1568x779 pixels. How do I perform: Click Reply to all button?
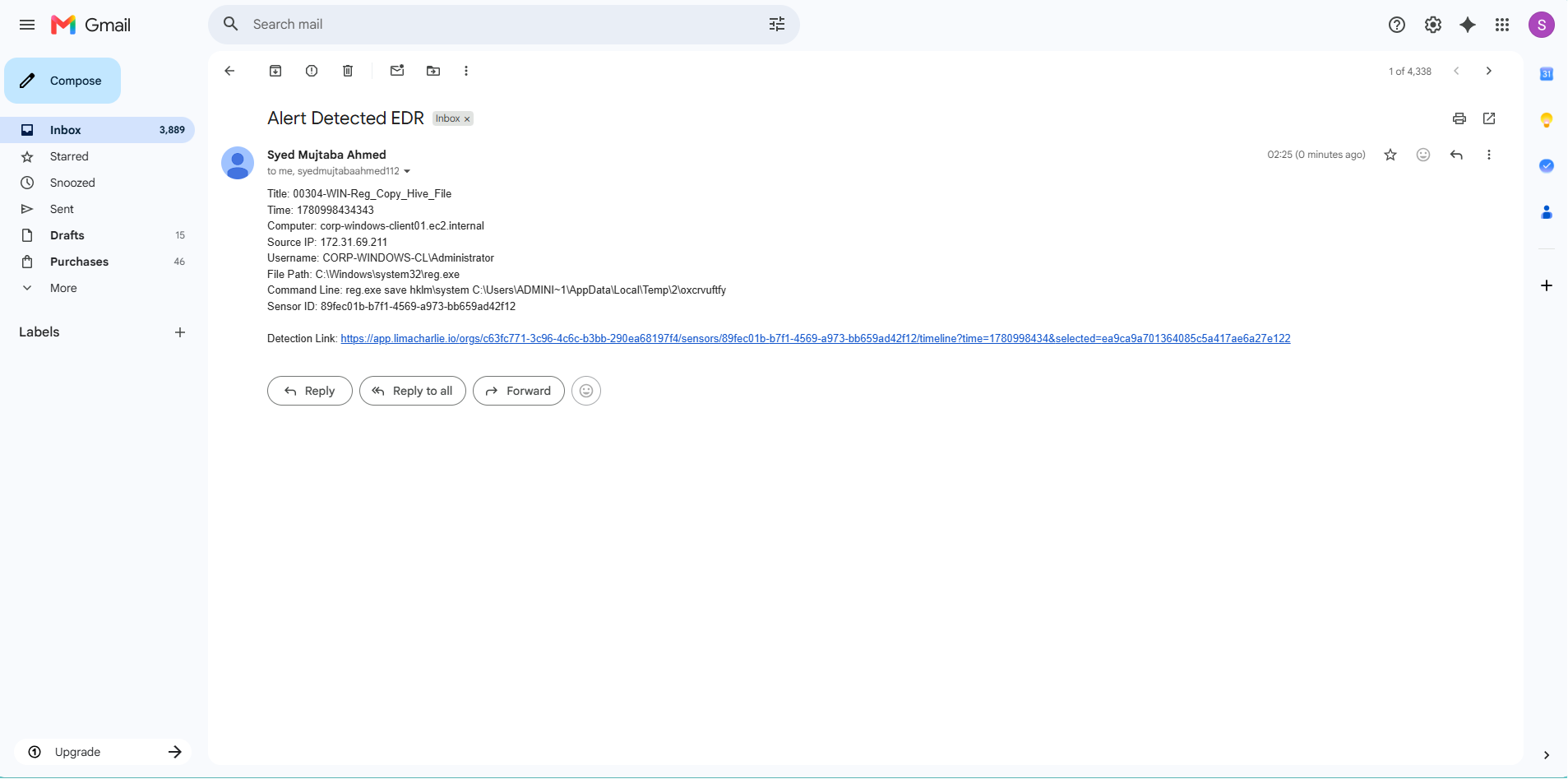click(413, 391)
